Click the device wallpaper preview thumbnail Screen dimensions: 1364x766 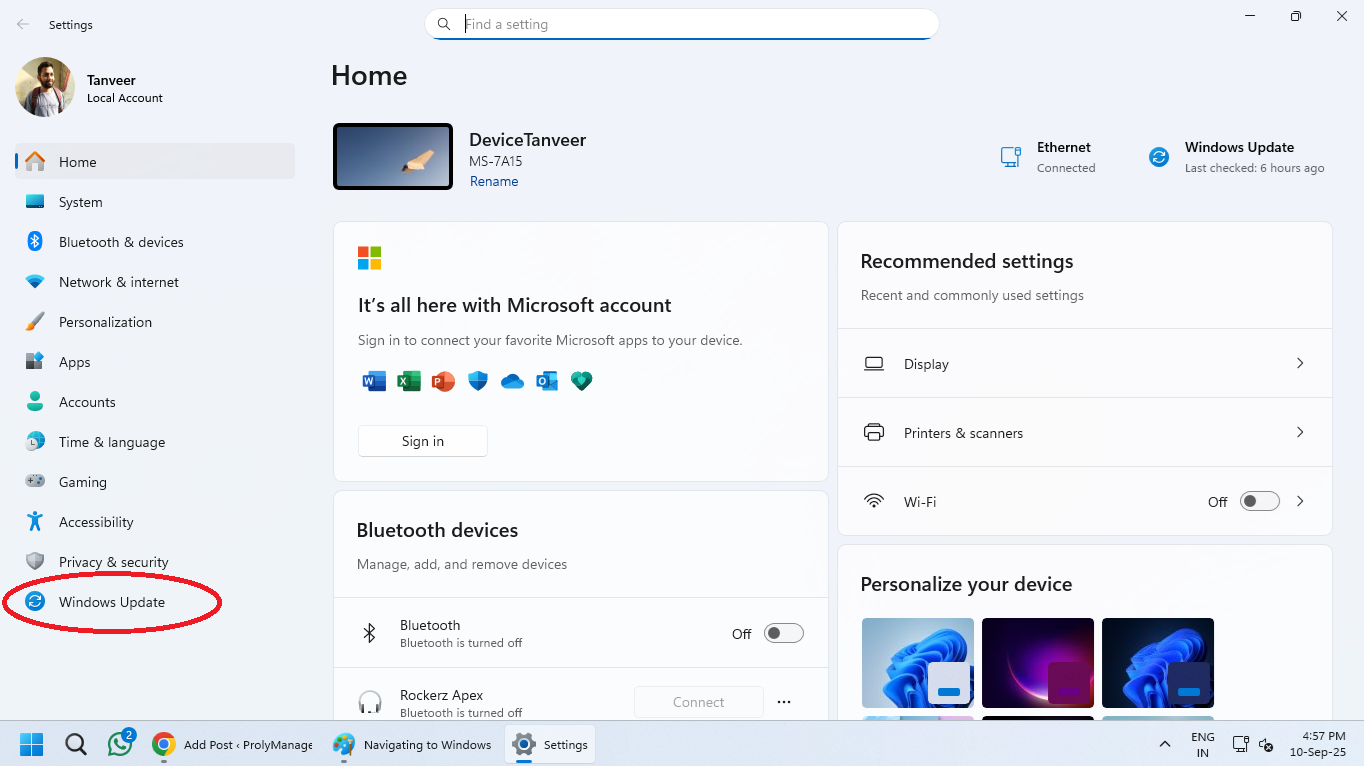(393, 157)
